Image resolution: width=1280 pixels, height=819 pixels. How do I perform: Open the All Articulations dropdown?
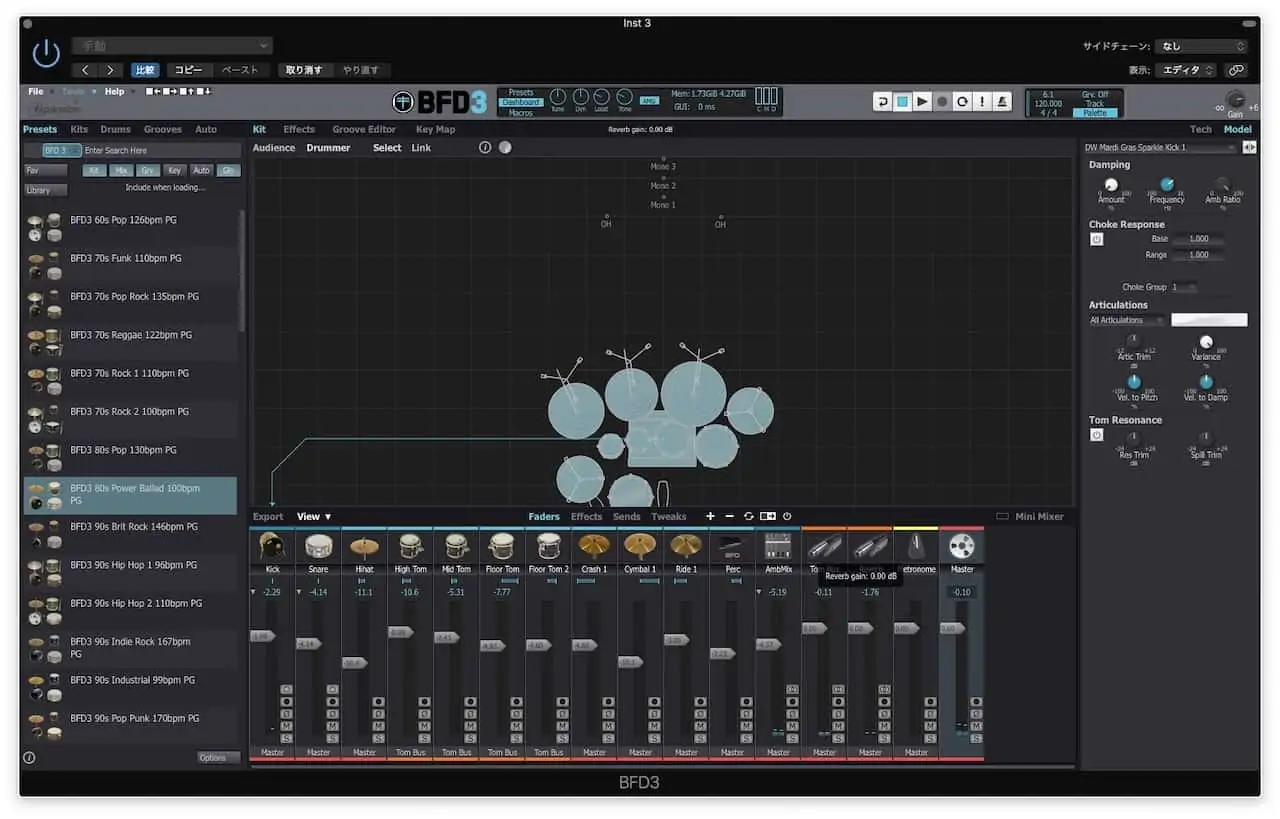point(1127,320)
